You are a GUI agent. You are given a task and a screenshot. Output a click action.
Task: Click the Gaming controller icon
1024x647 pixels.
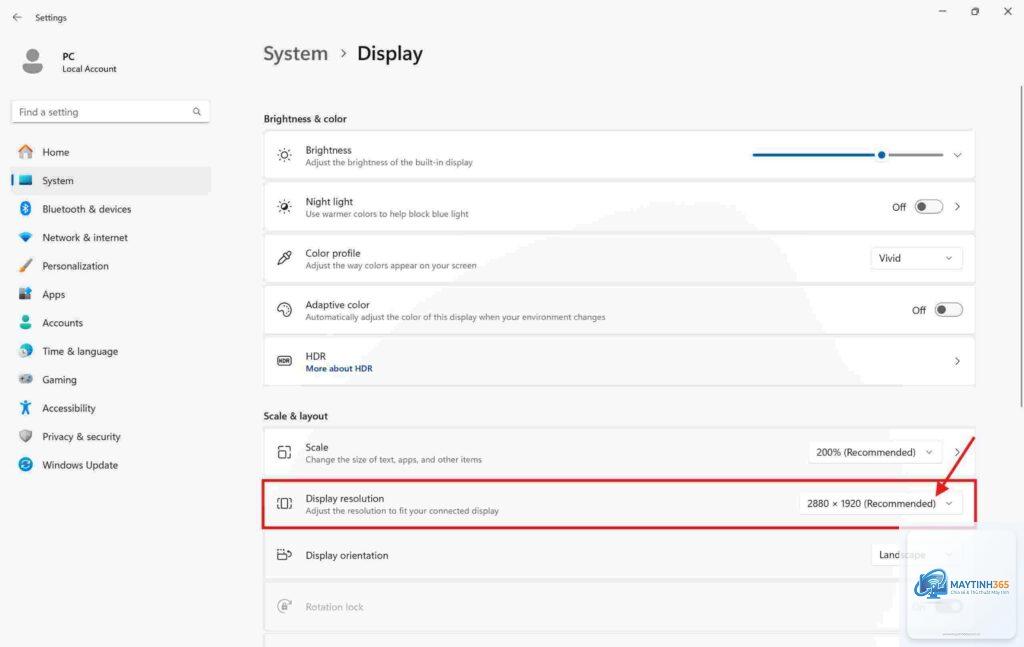click(x=25, y=379)
